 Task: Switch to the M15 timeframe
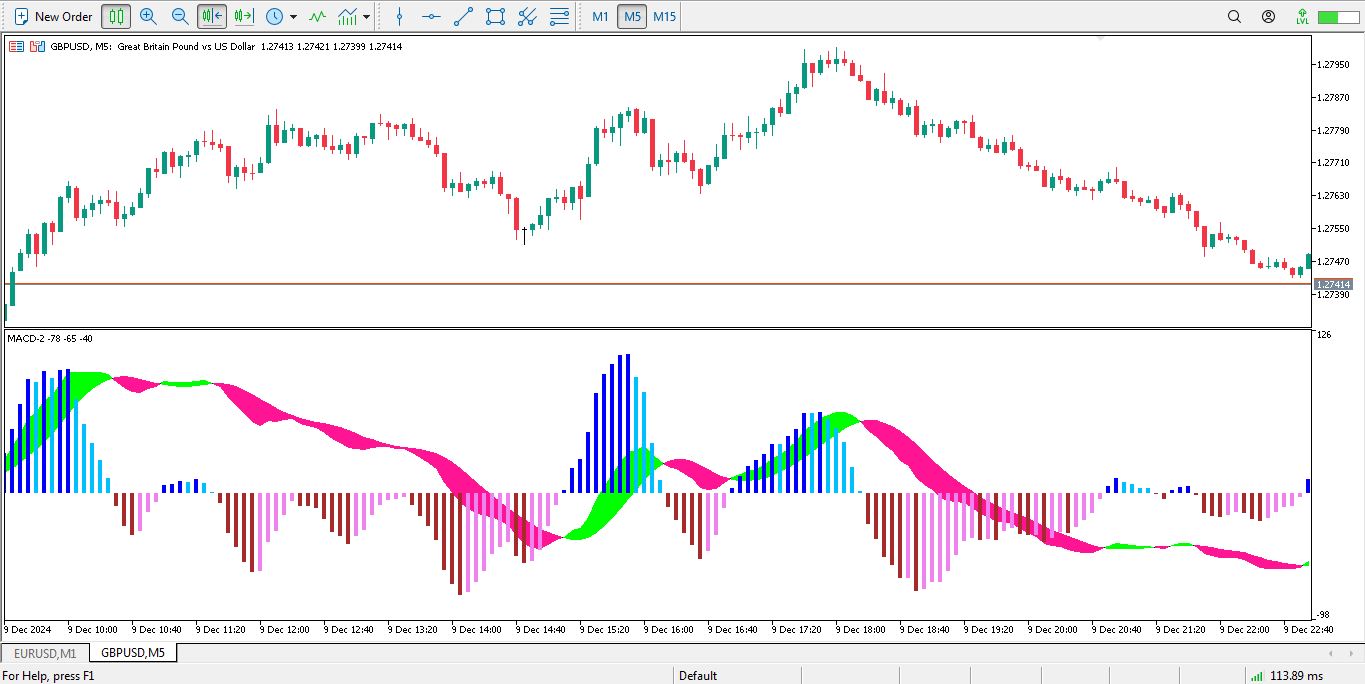point(664,16)
